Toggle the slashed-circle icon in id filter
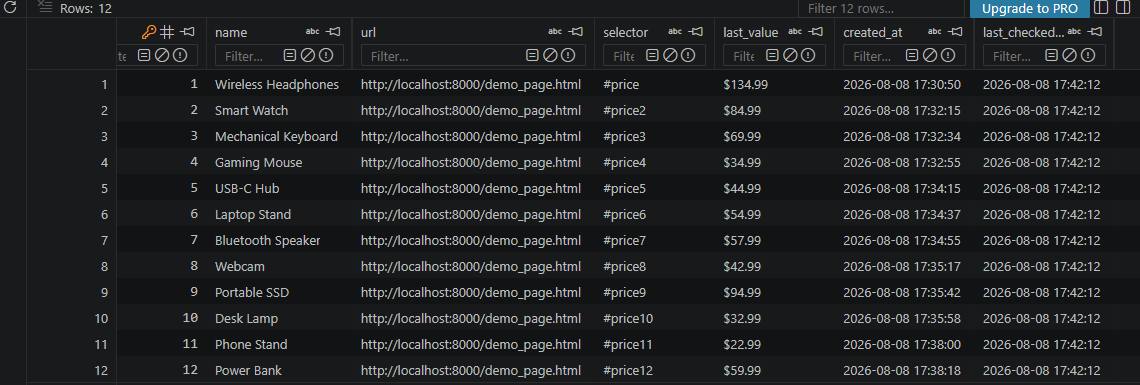 pyautogui.click(x=162, y=55)
